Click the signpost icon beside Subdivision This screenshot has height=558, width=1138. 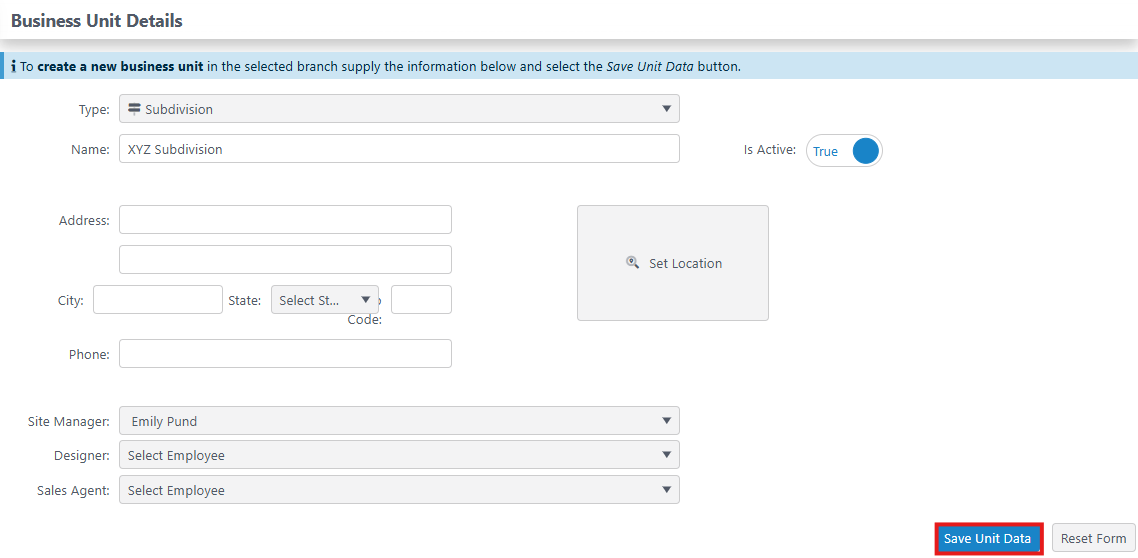tap(134, 109)
